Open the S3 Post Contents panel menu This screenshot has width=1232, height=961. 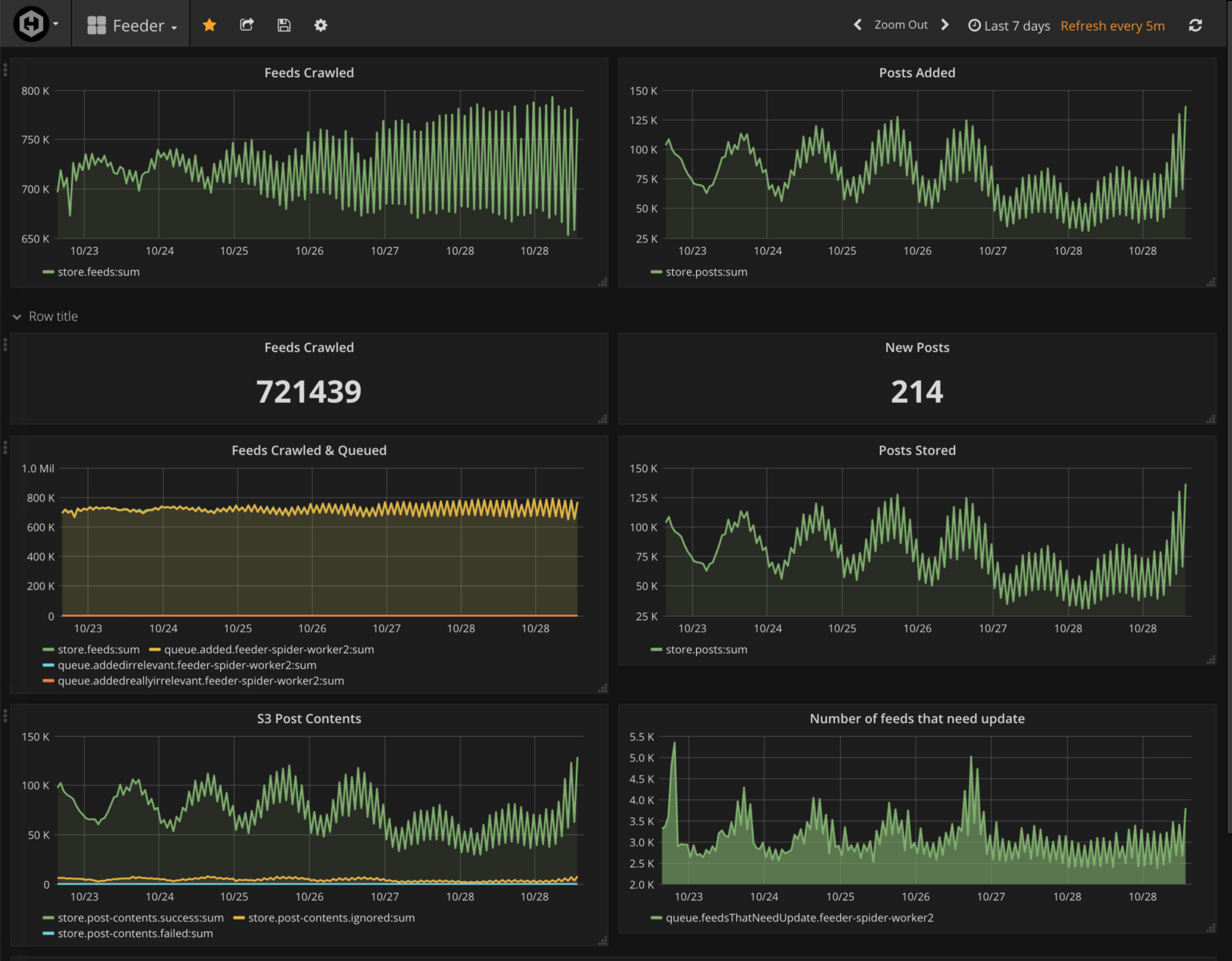pyautogui.click(x=309, y=718)
